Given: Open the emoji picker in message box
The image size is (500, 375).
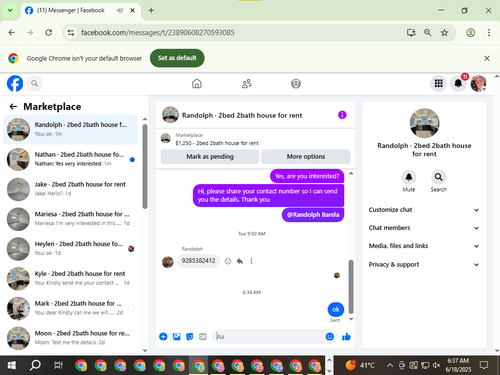Looking at the screenshot, I should 329,337.
